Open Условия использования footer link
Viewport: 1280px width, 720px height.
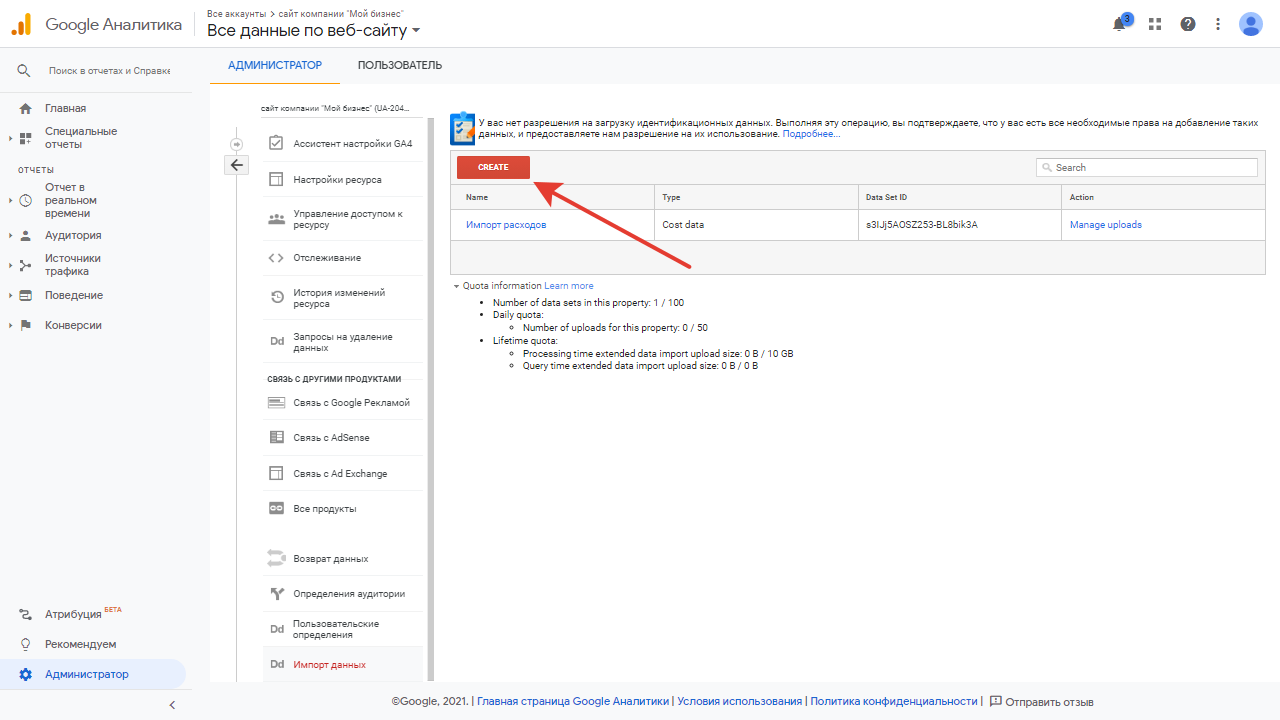pyautogui.click(x=740, y=702)
